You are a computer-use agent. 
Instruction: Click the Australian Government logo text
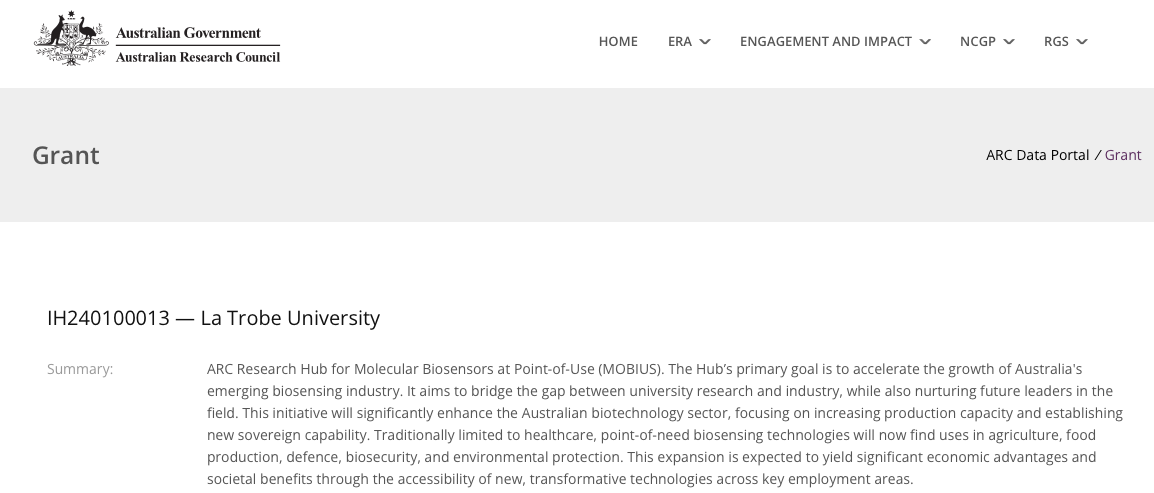coord(188,33)
